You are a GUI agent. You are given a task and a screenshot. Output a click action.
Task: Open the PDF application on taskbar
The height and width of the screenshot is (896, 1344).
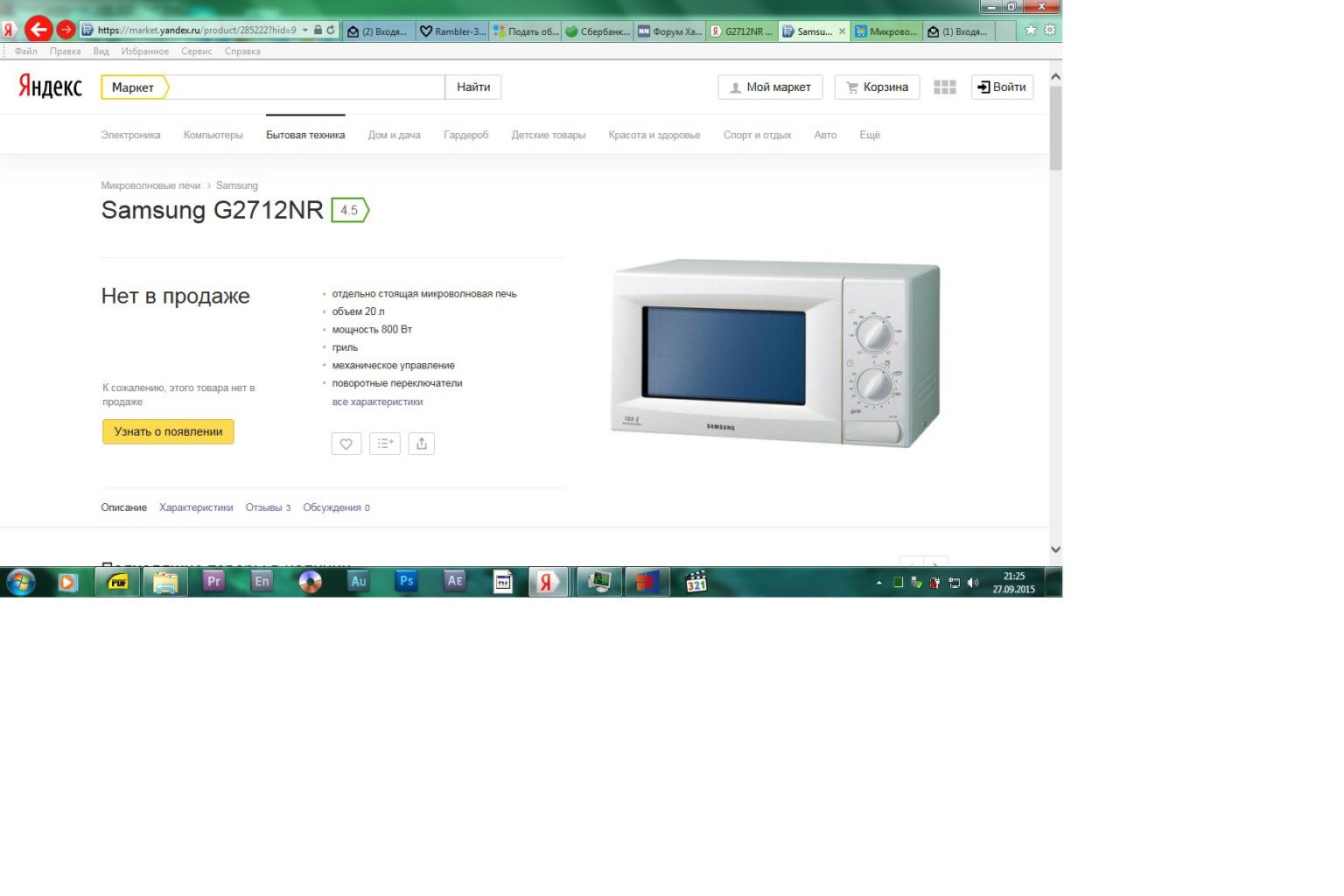tap(117, 582)
